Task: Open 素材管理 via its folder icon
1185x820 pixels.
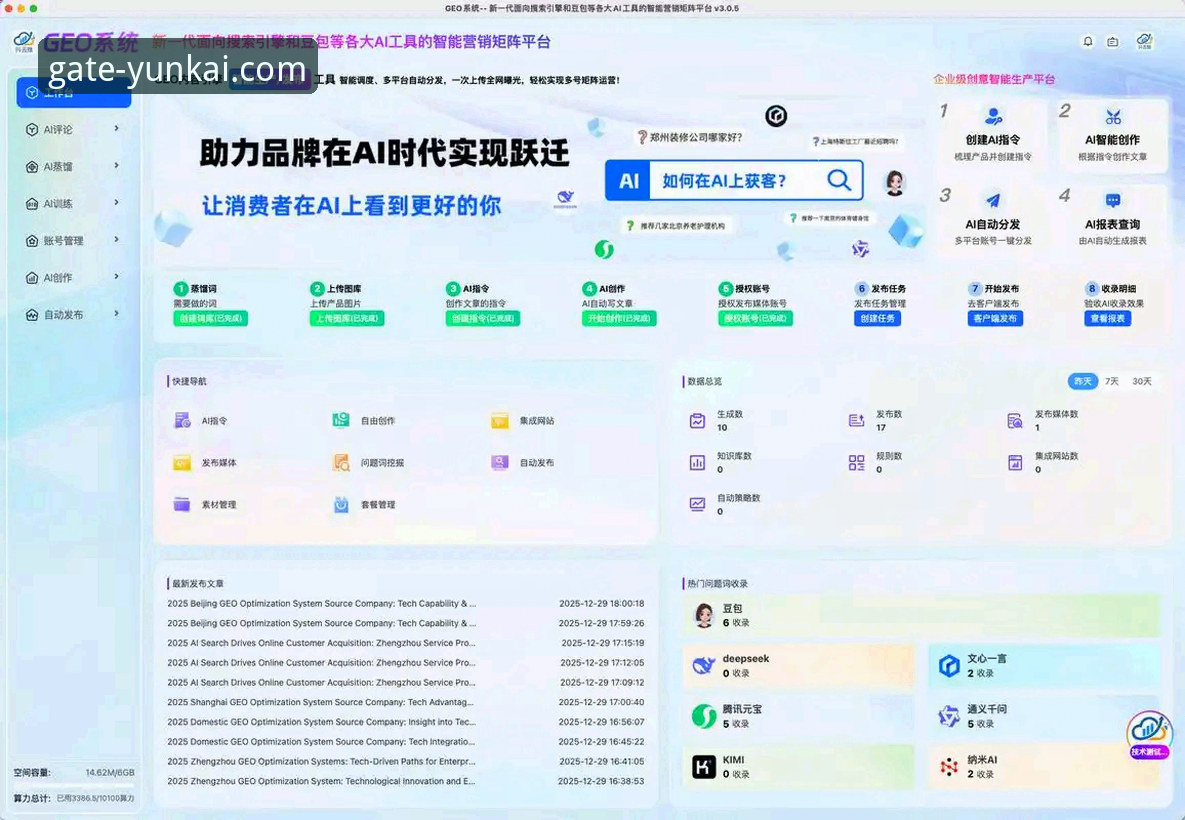Action: (181, 504)
